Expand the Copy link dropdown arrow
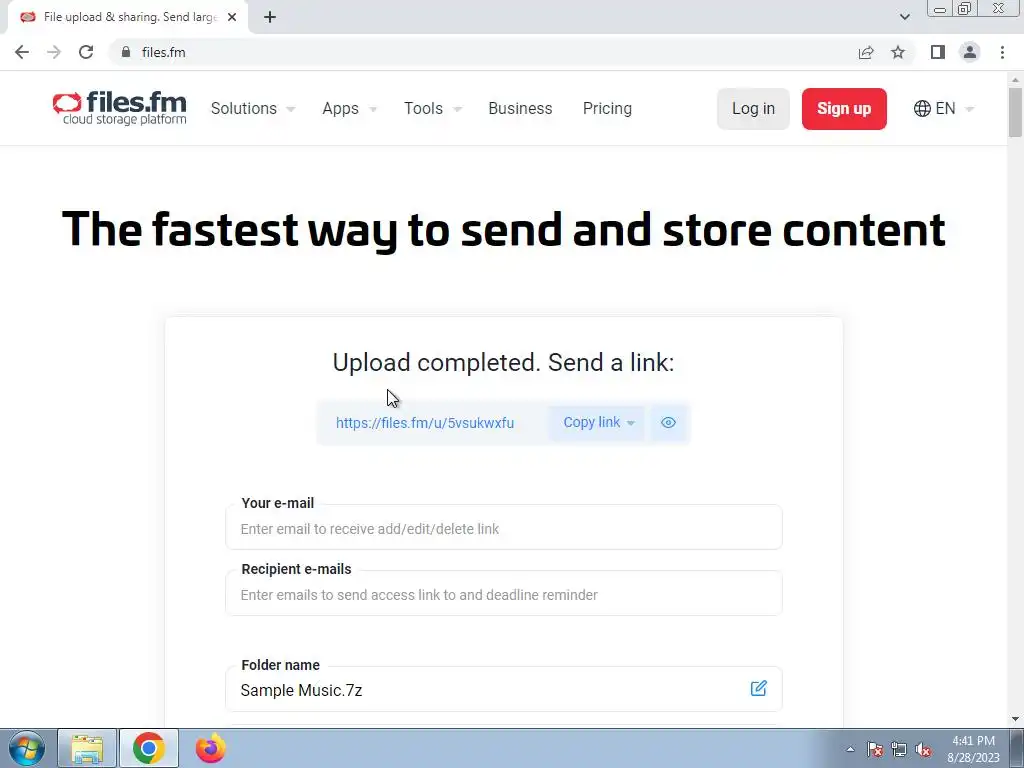 point(631,423)
